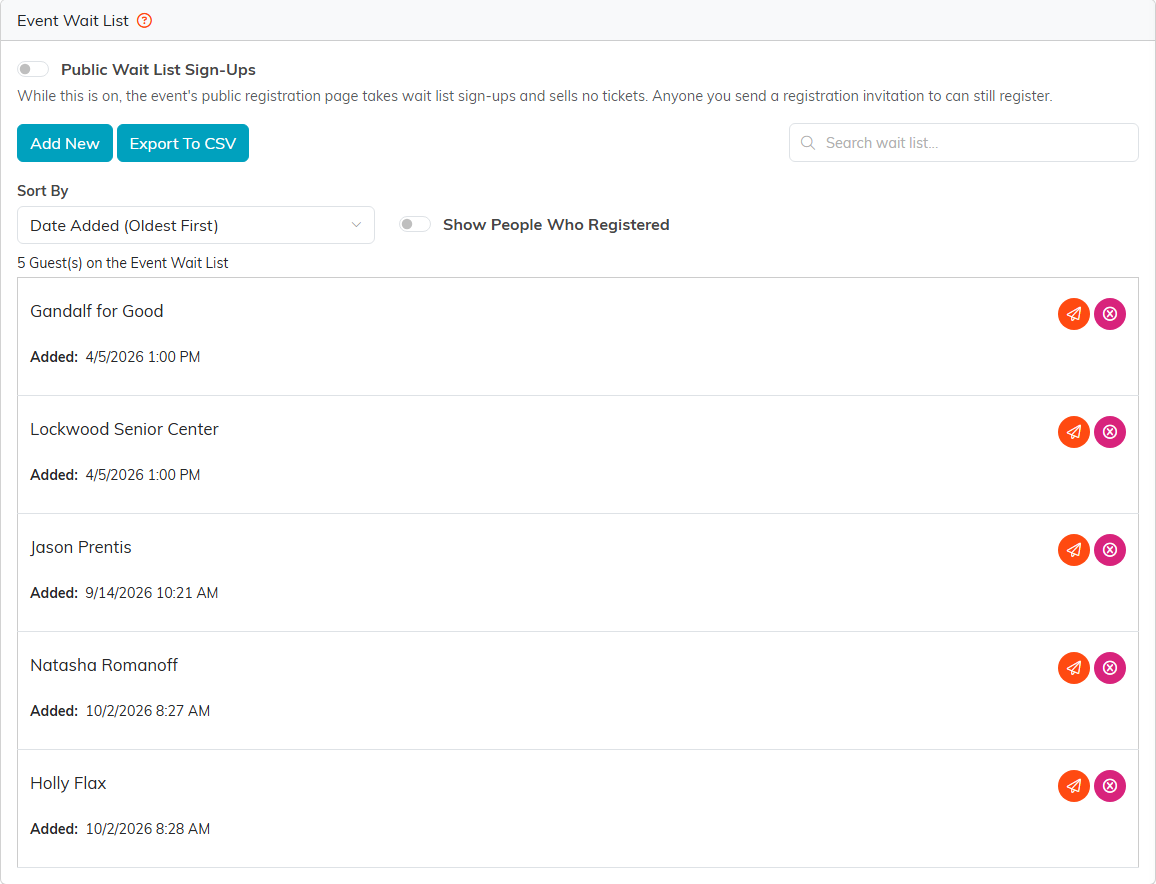The height and width of the screenshot is (884, 1156).
Task: Remove Natasha Romanoff from wait list
Action: tap(1110, 668)
